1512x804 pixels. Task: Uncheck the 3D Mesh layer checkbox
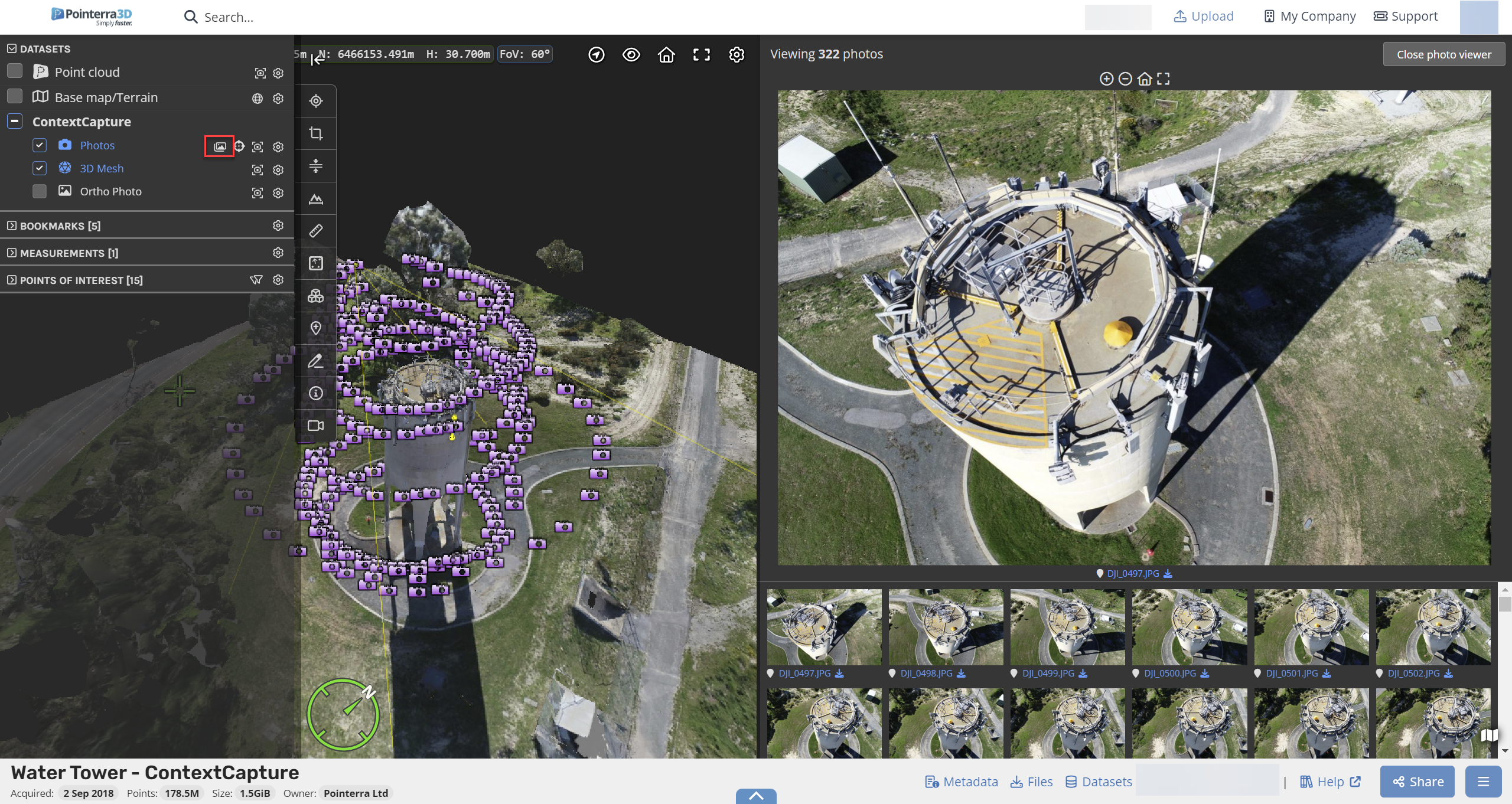pos(40,168)
